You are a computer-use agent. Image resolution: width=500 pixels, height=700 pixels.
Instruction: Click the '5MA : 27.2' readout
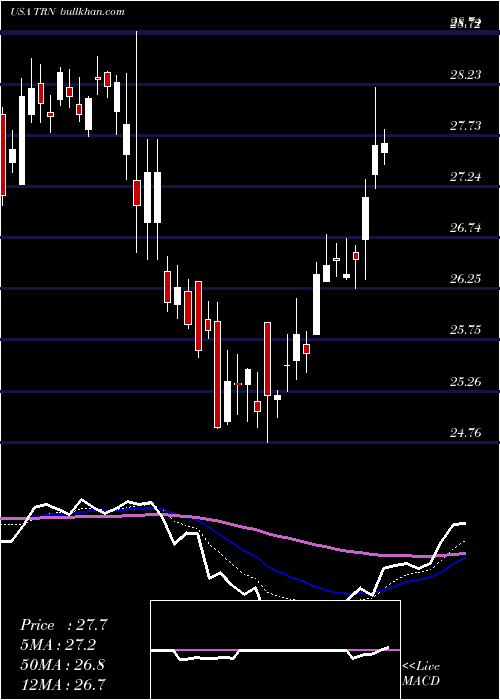pos(58,645)
